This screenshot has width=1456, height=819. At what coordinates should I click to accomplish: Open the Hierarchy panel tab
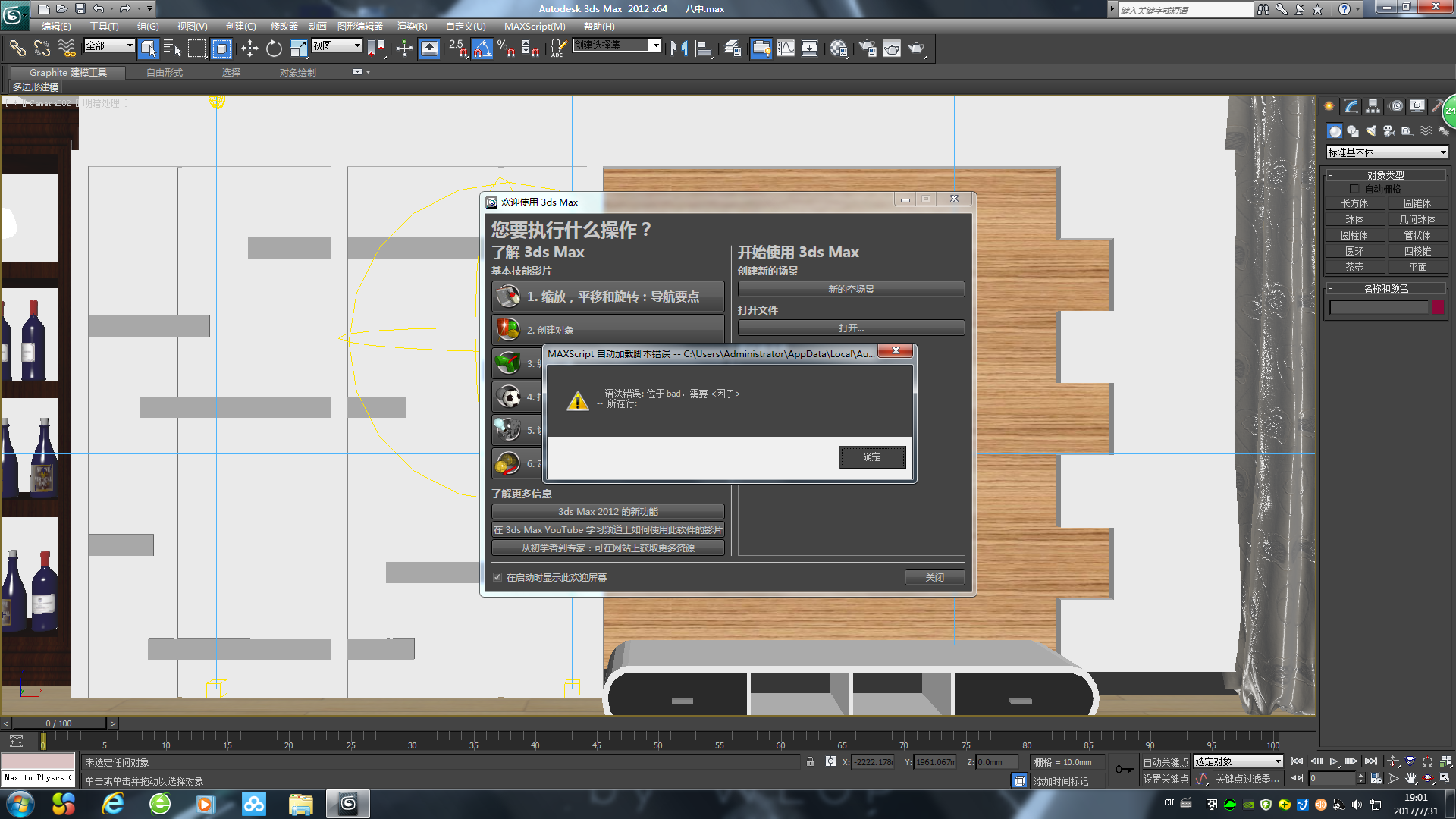[1373, 106]
